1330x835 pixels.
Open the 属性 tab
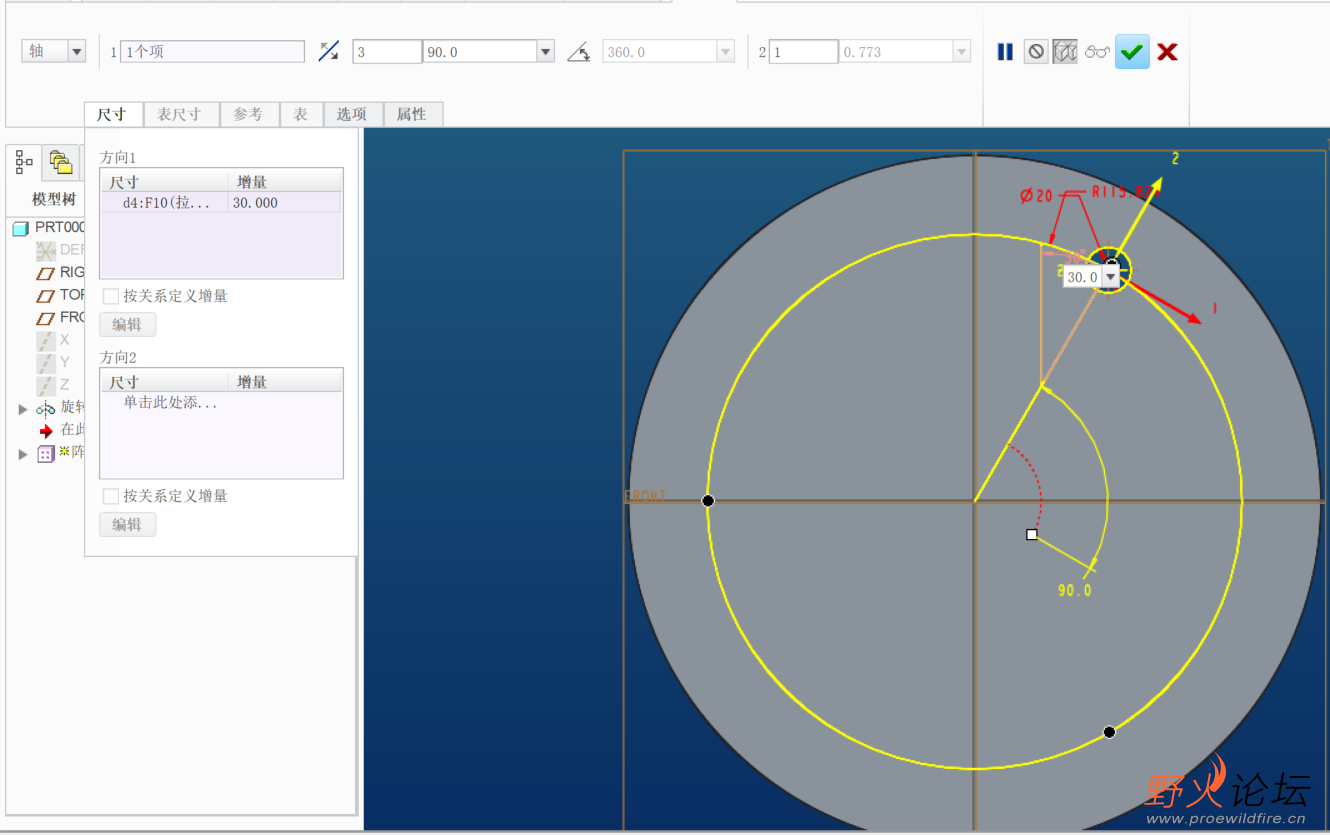(412, 114)
